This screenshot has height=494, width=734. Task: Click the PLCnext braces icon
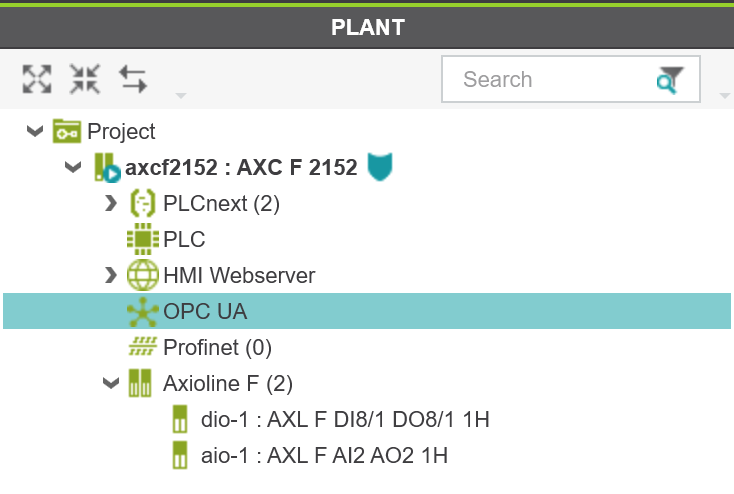tap(142, 203)
